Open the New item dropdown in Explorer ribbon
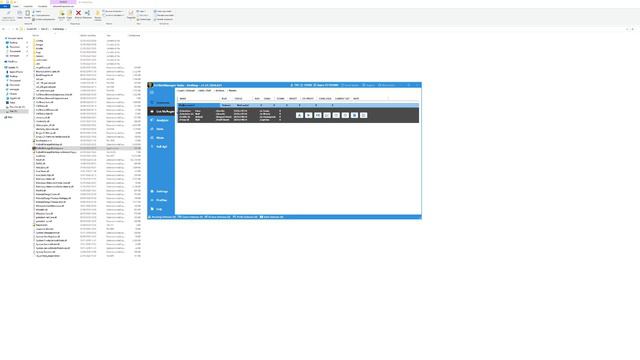Image resolution: width=640 pixels, height=360 pixels. tap(113, 11)
